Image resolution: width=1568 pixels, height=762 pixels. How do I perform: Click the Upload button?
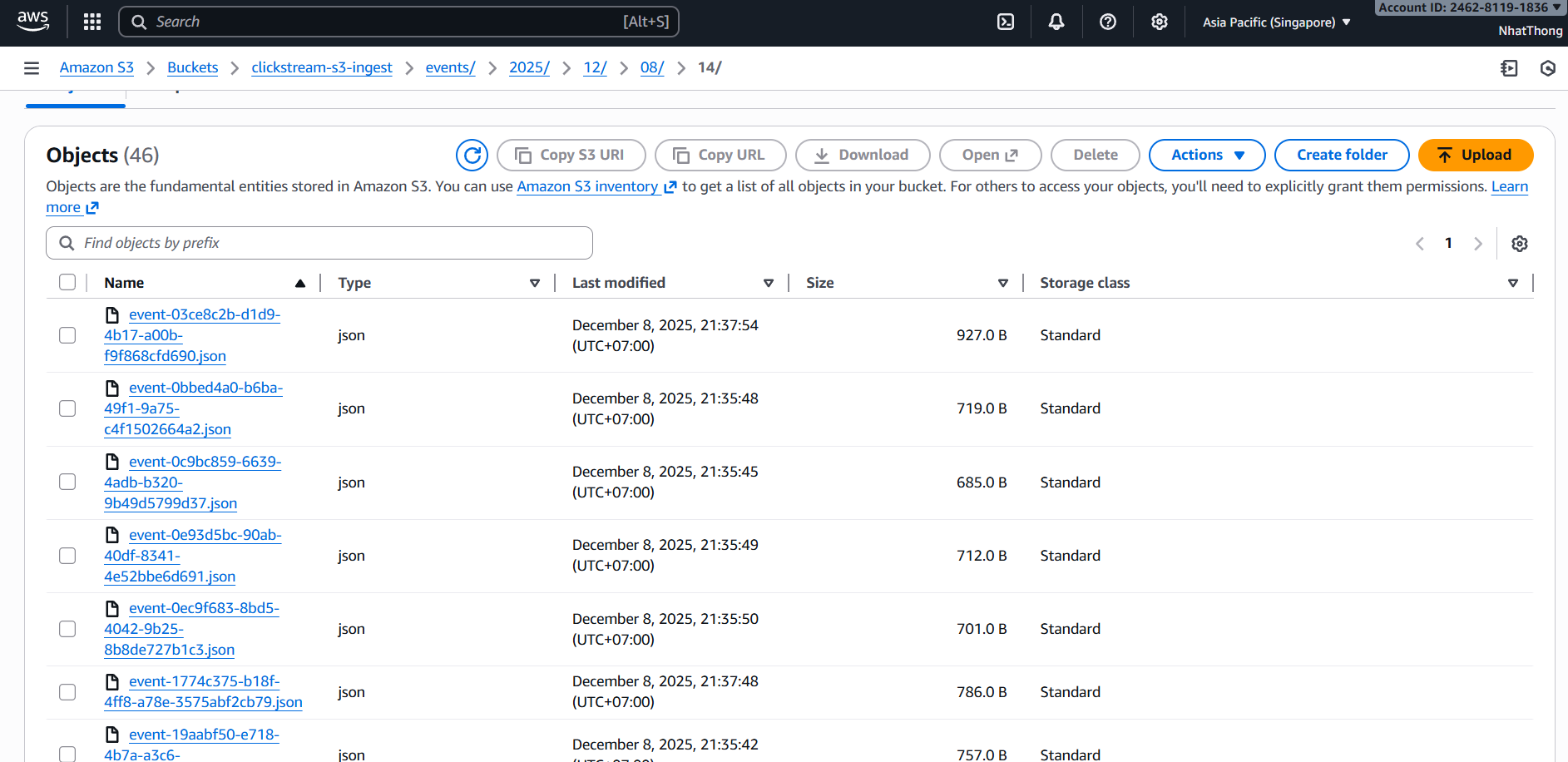pos(1475,155)
